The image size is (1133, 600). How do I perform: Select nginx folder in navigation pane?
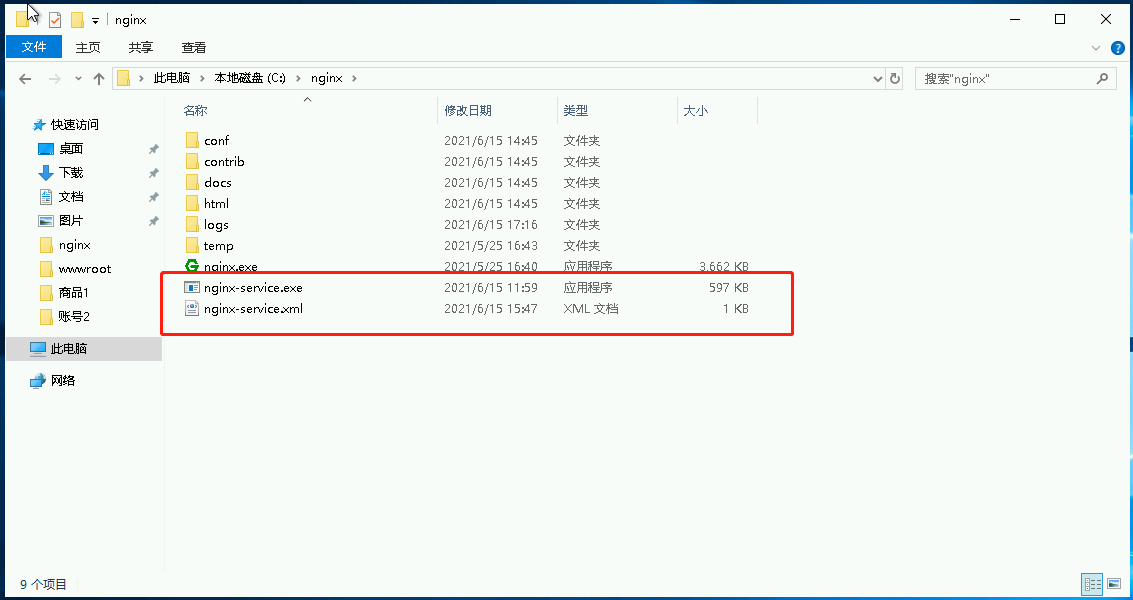point(74,245)
